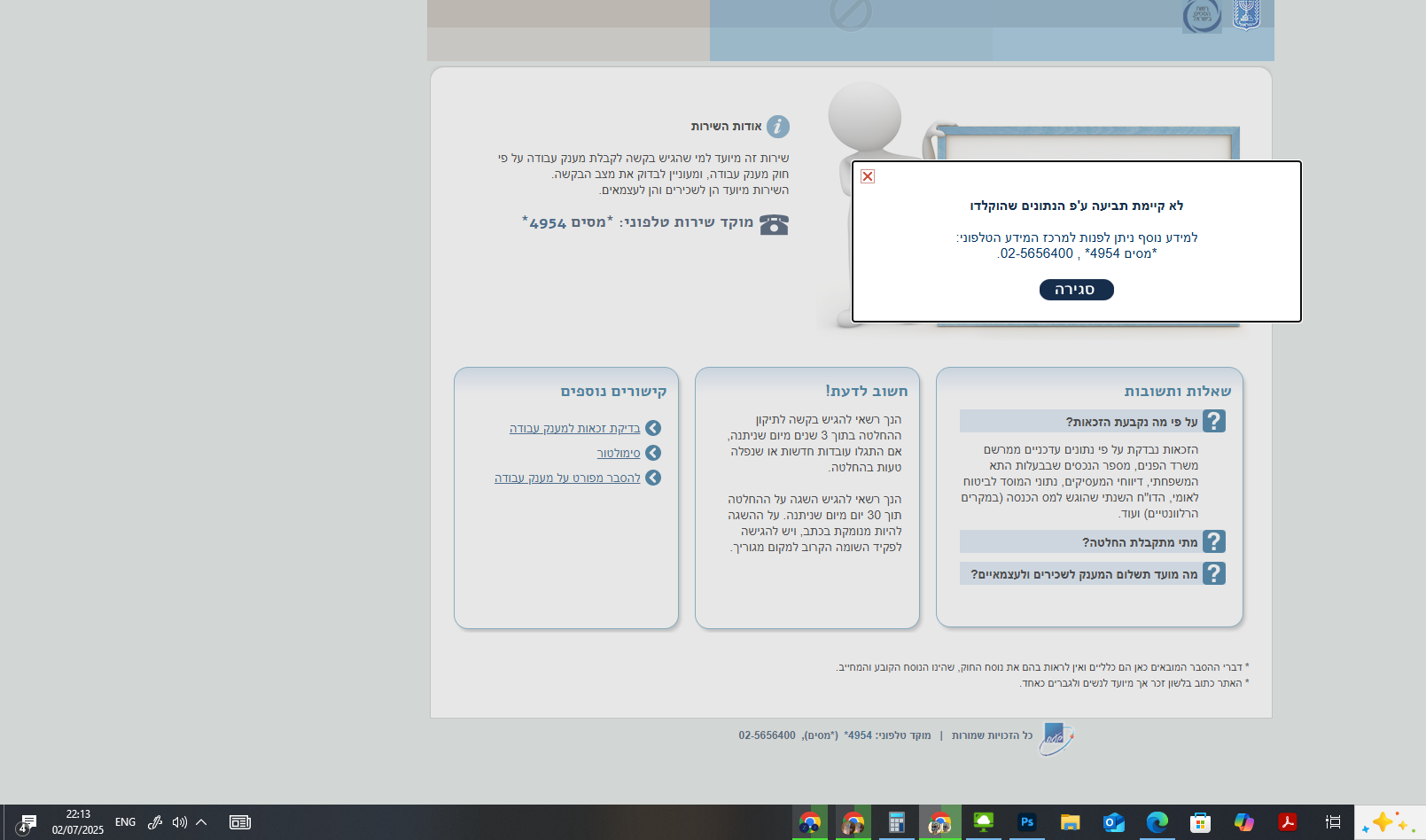Click the sparkle search highlights icon in the taskbar
This screenshot has width=1426, height=840.
tap(1389, 822)
